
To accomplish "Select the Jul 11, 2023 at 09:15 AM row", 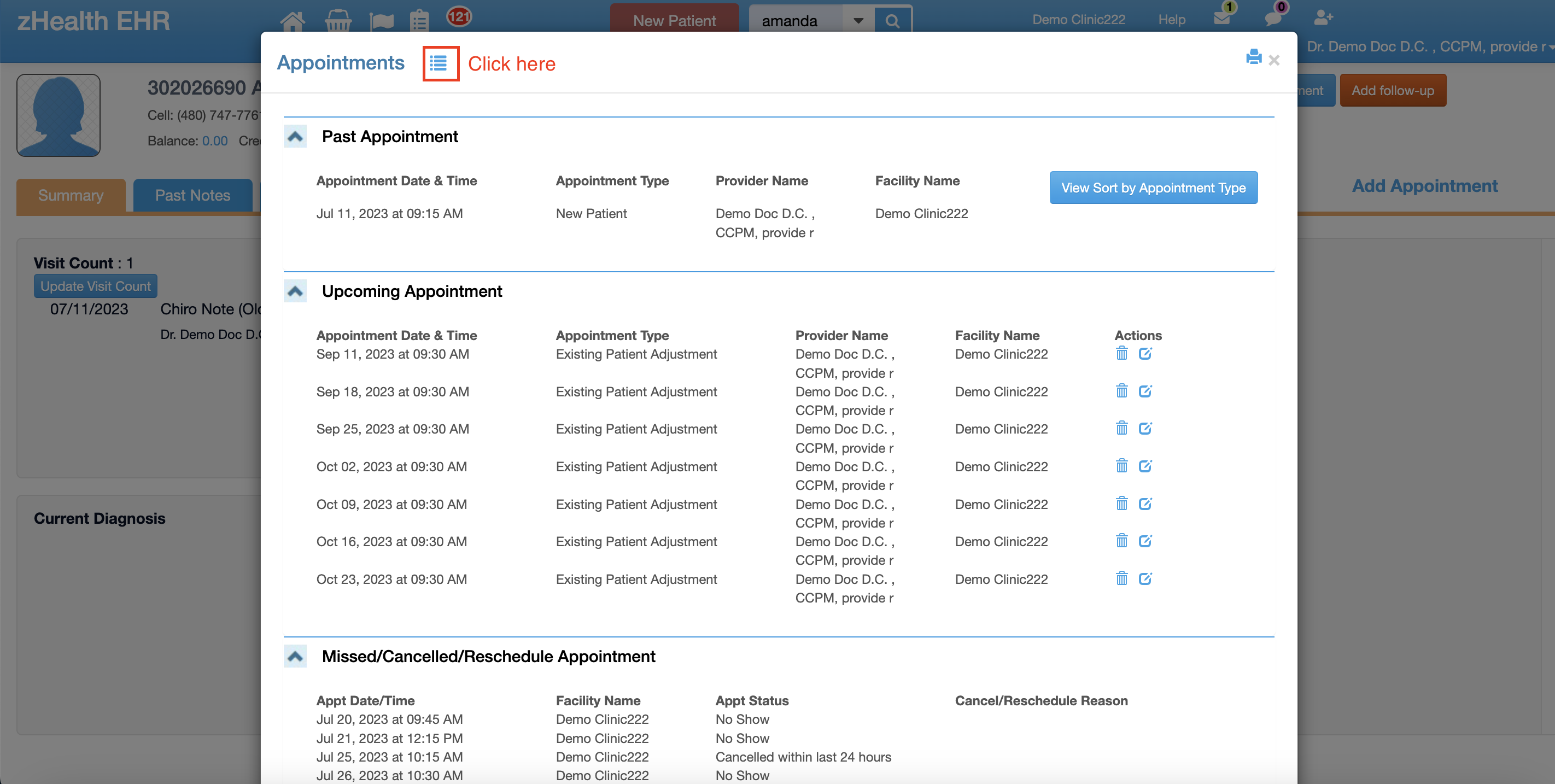I will [x=642, y=223].
